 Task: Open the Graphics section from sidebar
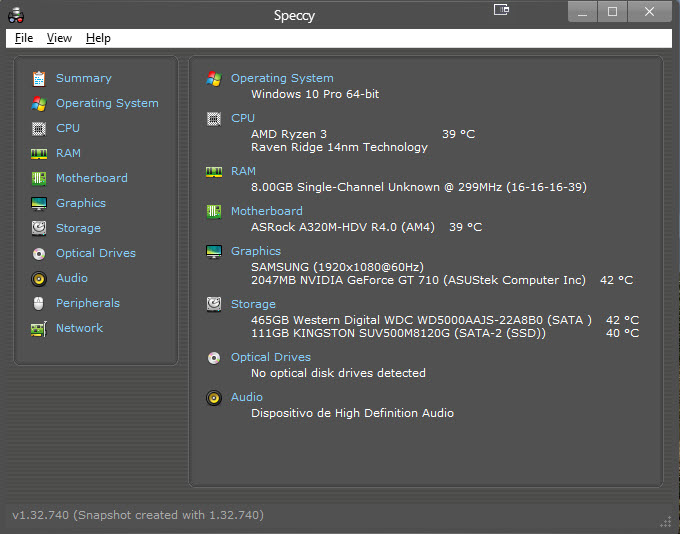[x=81, y=203]
